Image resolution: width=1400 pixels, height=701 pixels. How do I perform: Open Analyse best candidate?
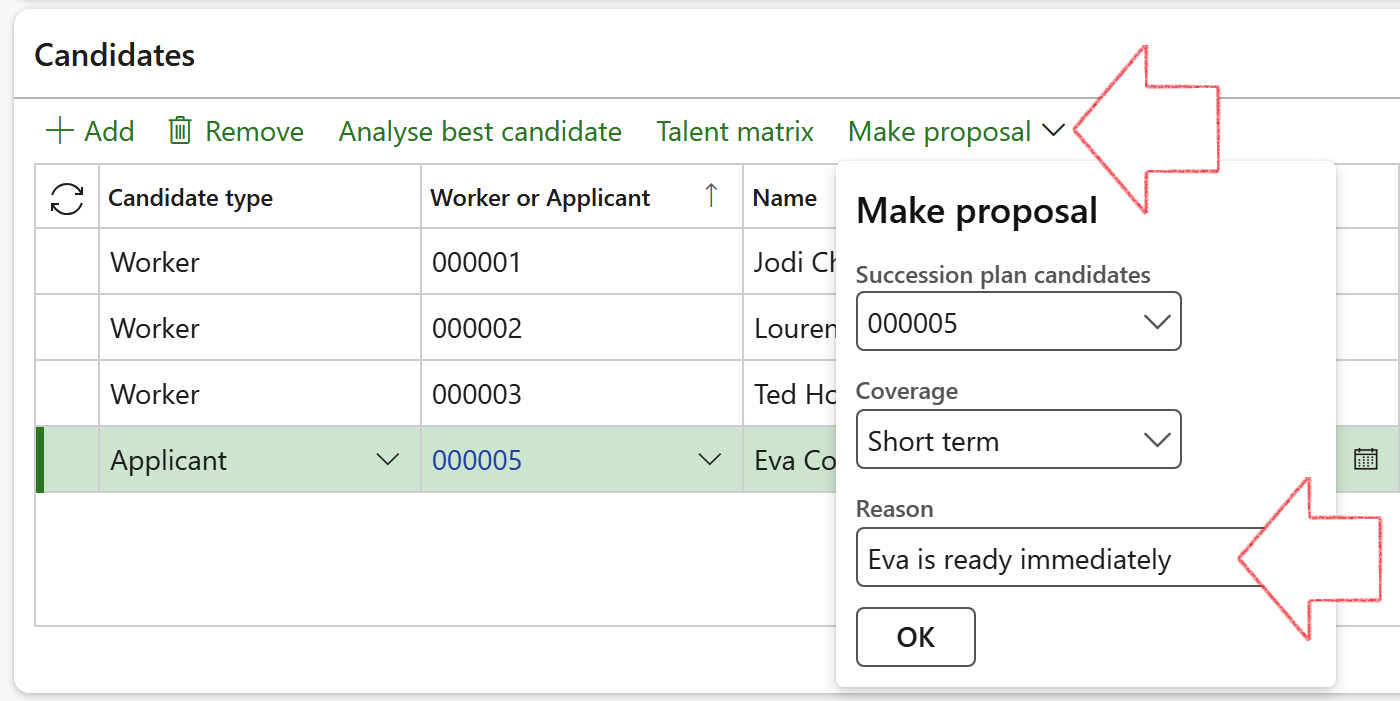pyautogui.click(x=480, y=131)
